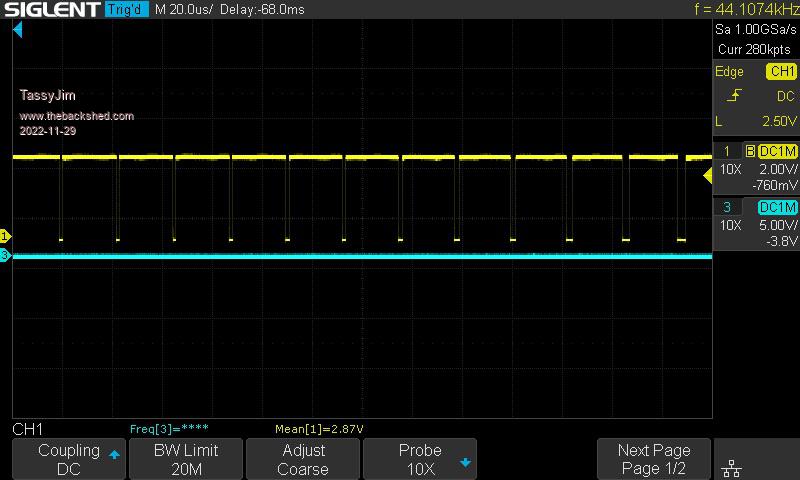The image size is (800, 480).
Task: Select the yellow trigger level arrow marker
Action: (708, 176)
